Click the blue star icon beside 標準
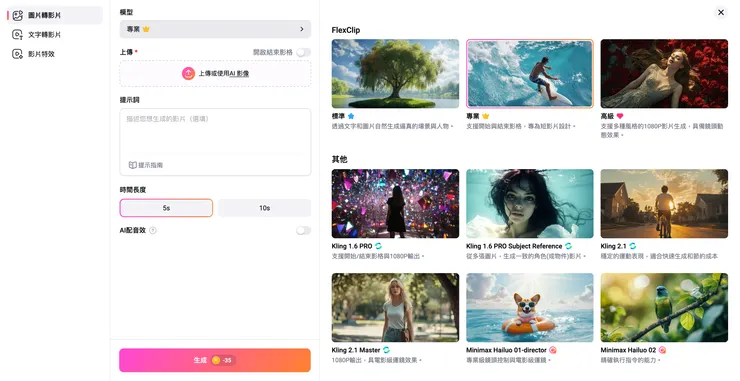Viewport: 740px width, 381px height. point(351,116)
